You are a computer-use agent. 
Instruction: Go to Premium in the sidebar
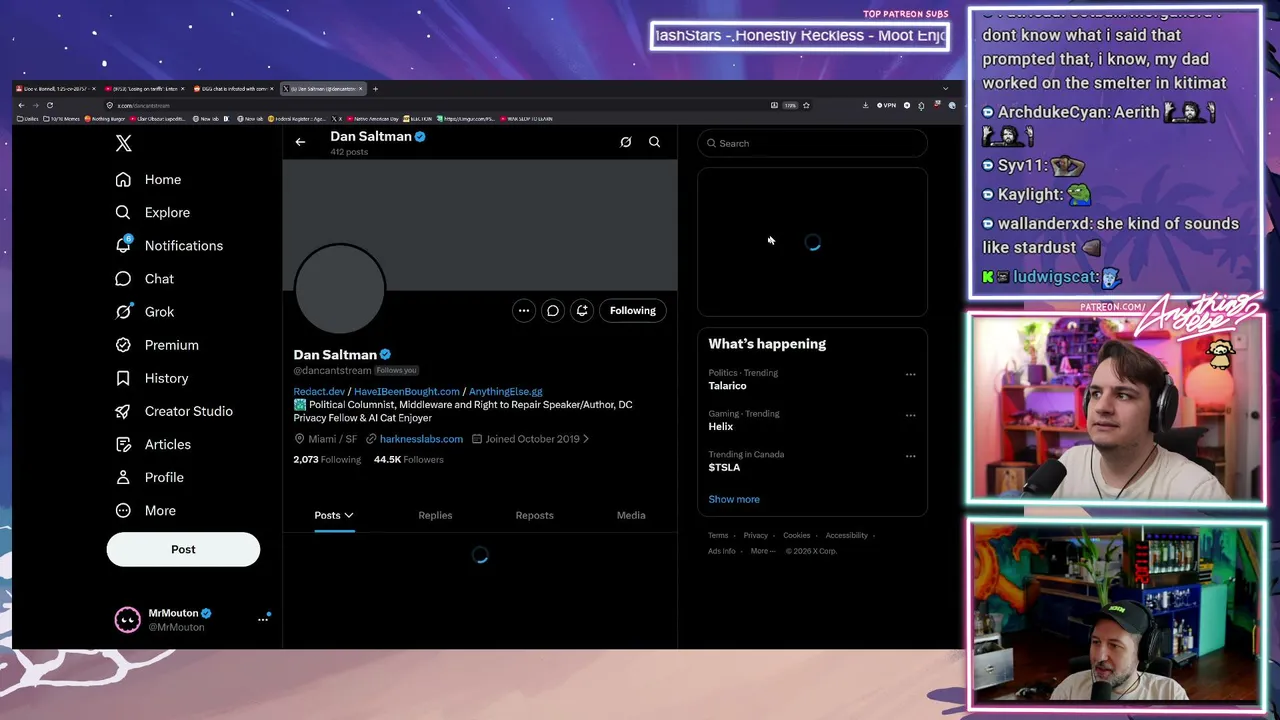(x=156, y=345)
